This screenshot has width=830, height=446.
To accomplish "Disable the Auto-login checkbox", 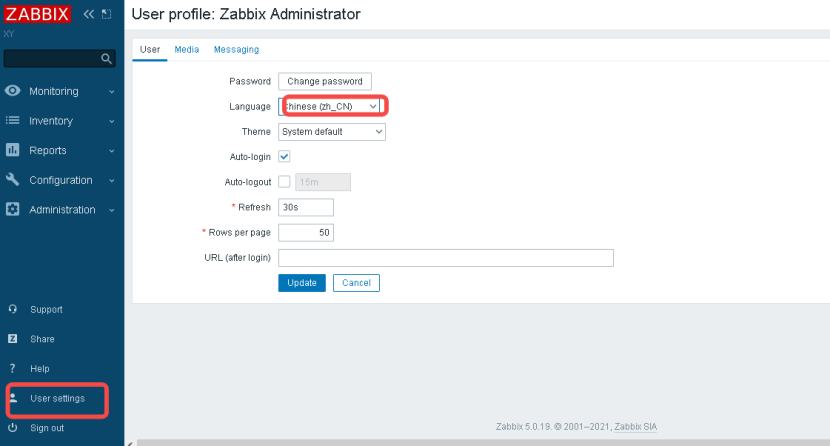I will coord(284,157).
